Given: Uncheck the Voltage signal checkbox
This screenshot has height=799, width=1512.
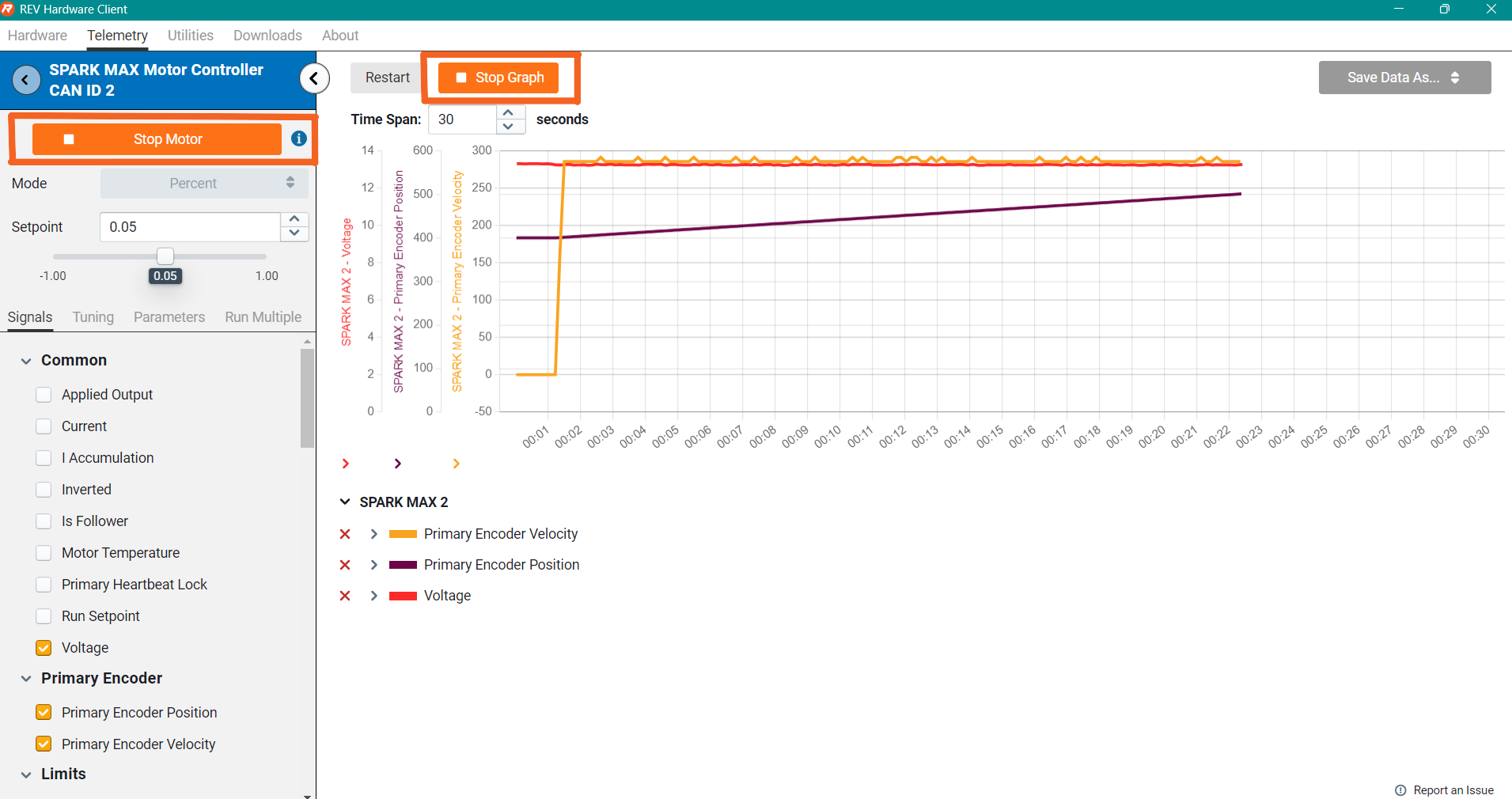Looking at the screenshot, I should coord(44,648).
